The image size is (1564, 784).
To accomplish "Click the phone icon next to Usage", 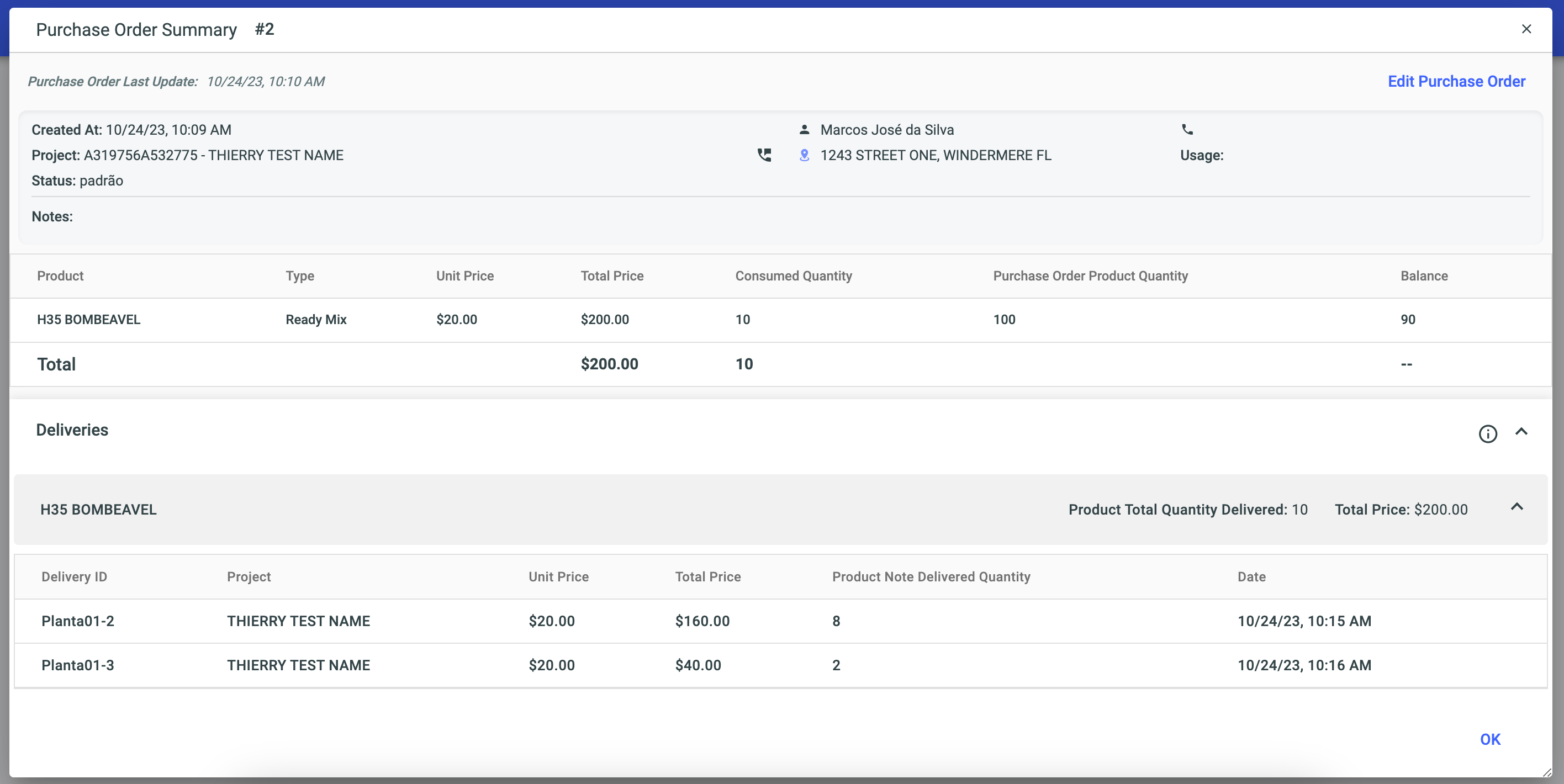I will coord(1187,129).
